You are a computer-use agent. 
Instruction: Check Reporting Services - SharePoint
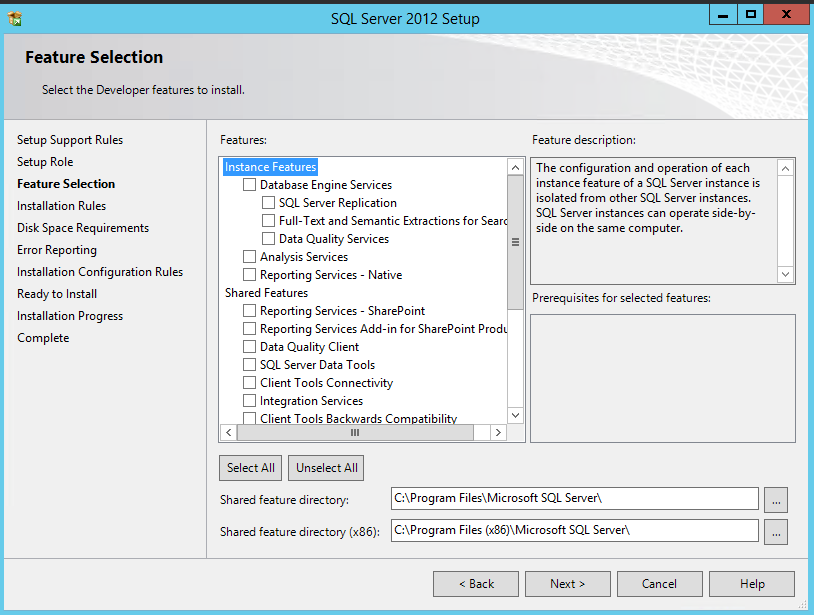[249, 310]
